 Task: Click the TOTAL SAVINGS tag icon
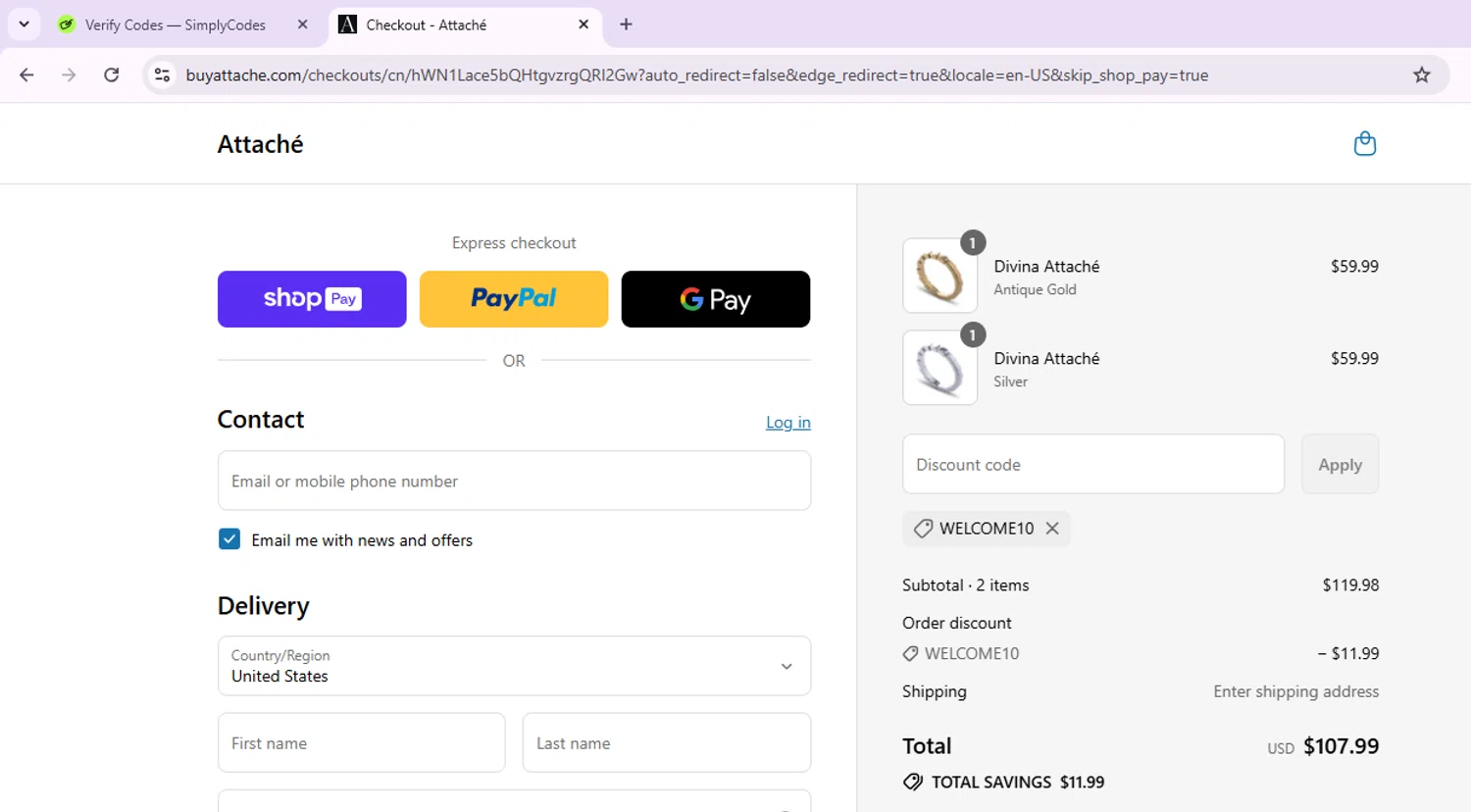coord(913,782)
